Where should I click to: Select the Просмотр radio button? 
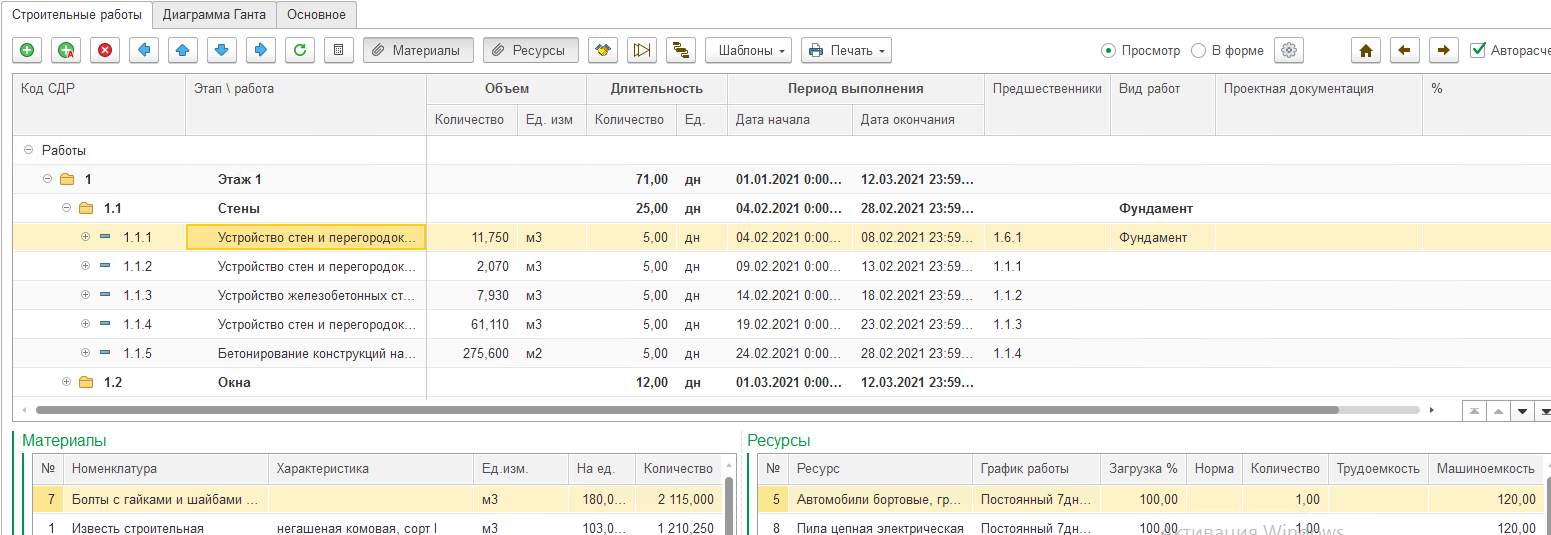(1108, 50)
